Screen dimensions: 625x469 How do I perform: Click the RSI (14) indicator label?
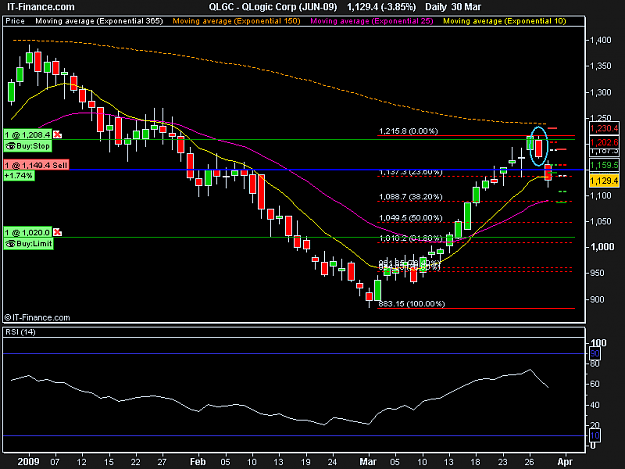[x=20, y=332]
